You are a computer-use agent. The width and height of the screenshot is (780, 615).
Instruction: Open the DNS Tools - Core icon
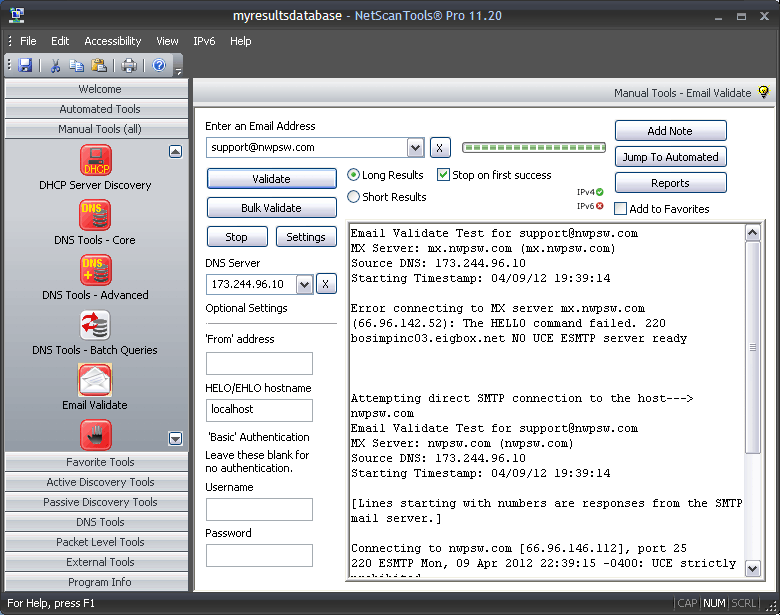(x=96, y=215)
